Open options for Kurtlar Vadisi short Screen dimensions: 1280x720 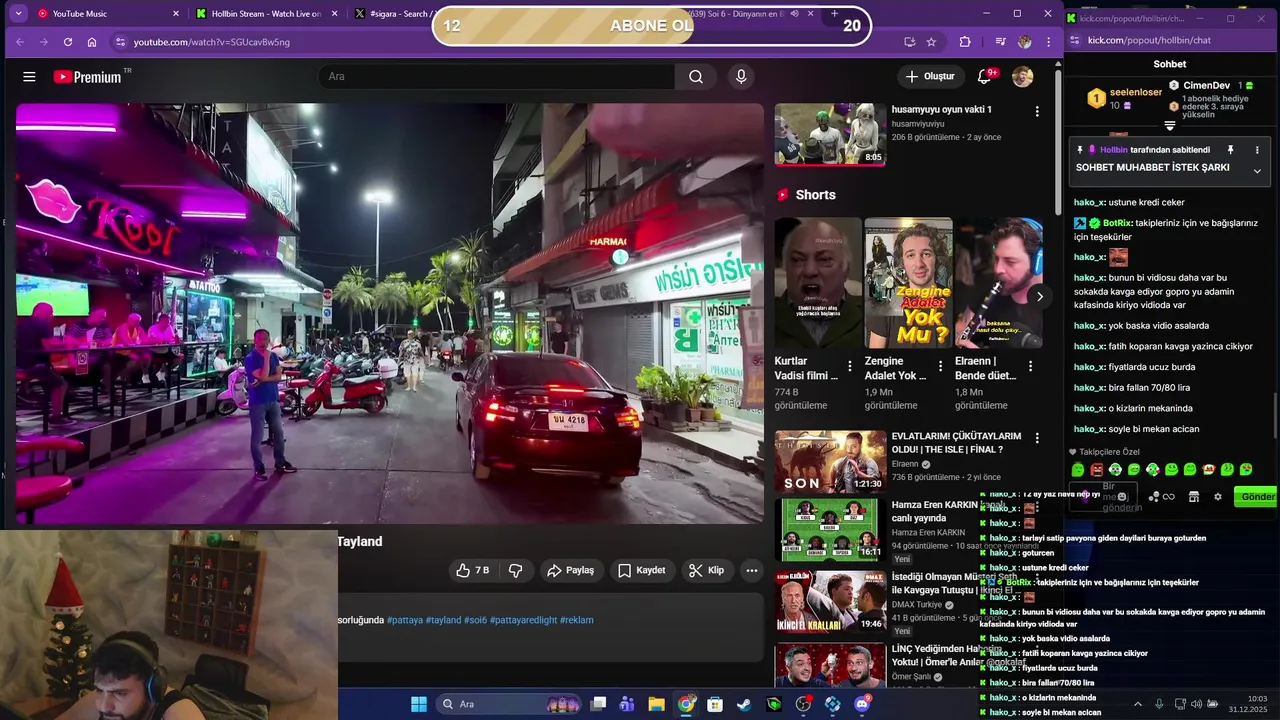tap(850, 367)
